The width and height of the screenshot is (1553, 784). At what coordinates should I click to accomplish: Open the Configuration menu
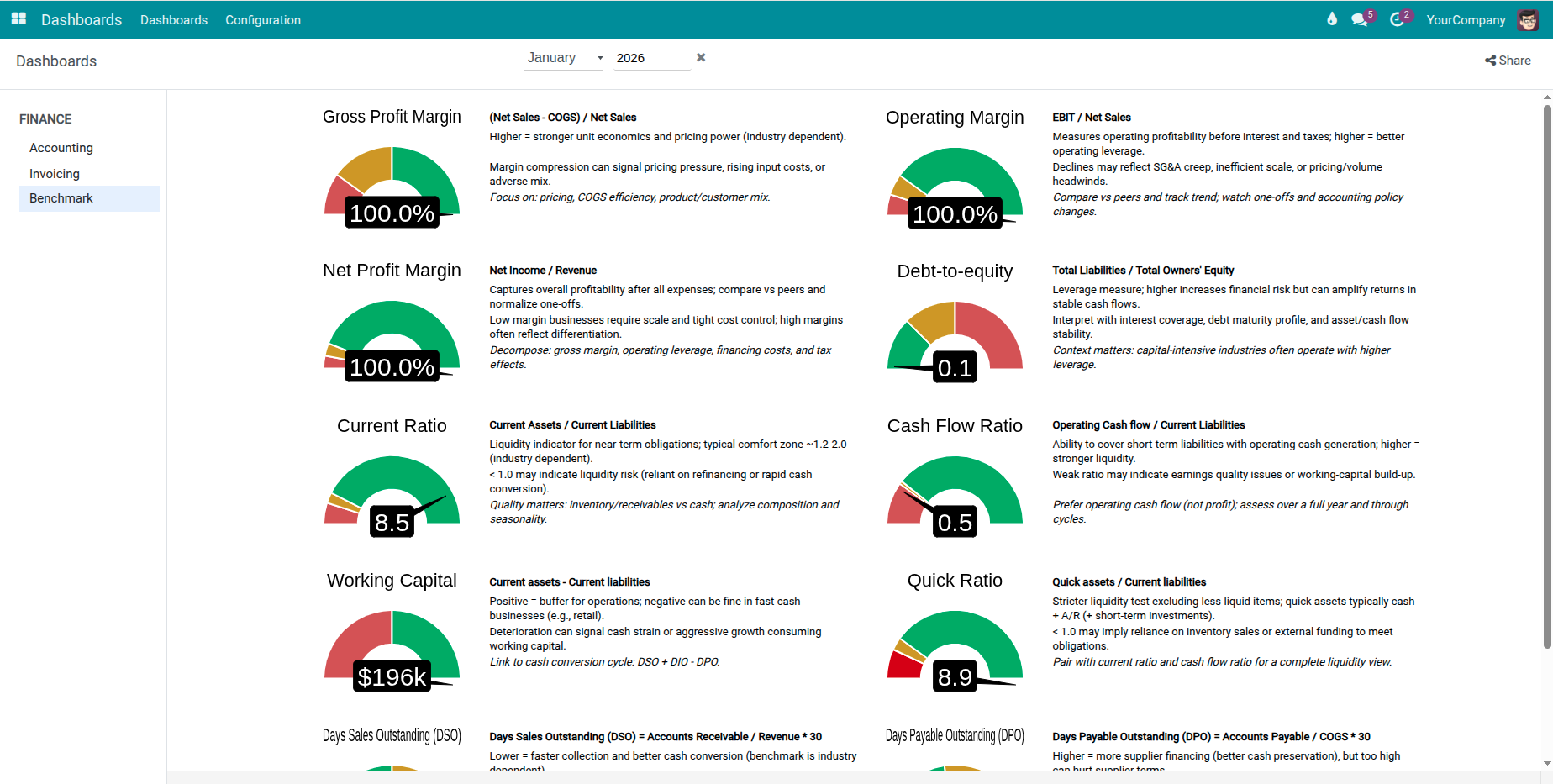coord(262,19)
